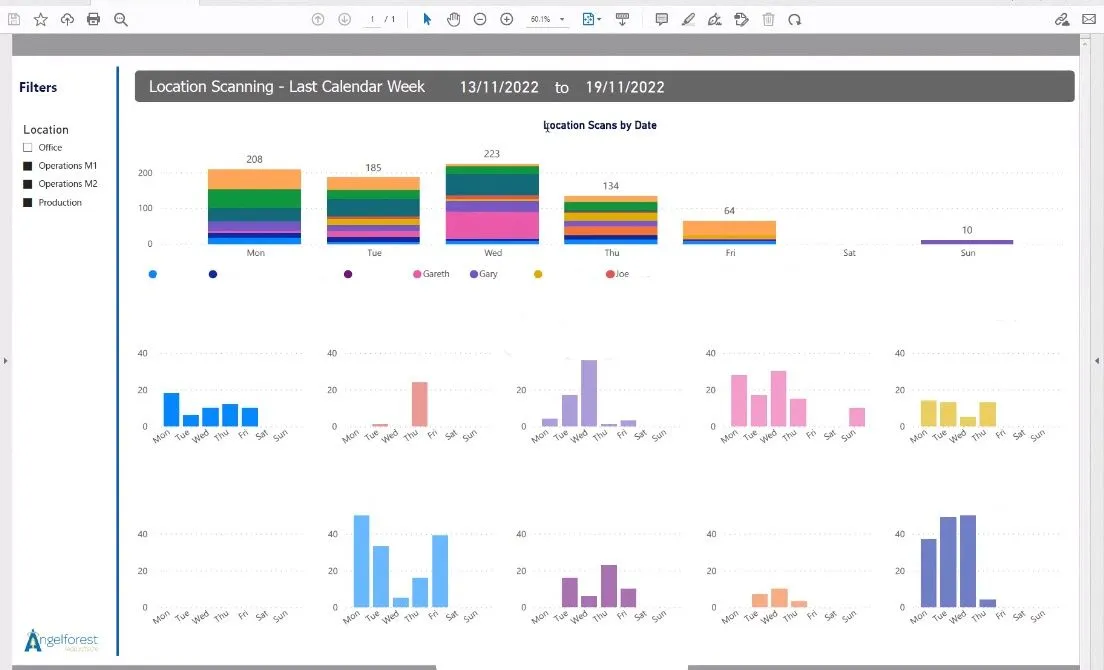
Task: Click the bookmark star icon
Action: (40, 18)
